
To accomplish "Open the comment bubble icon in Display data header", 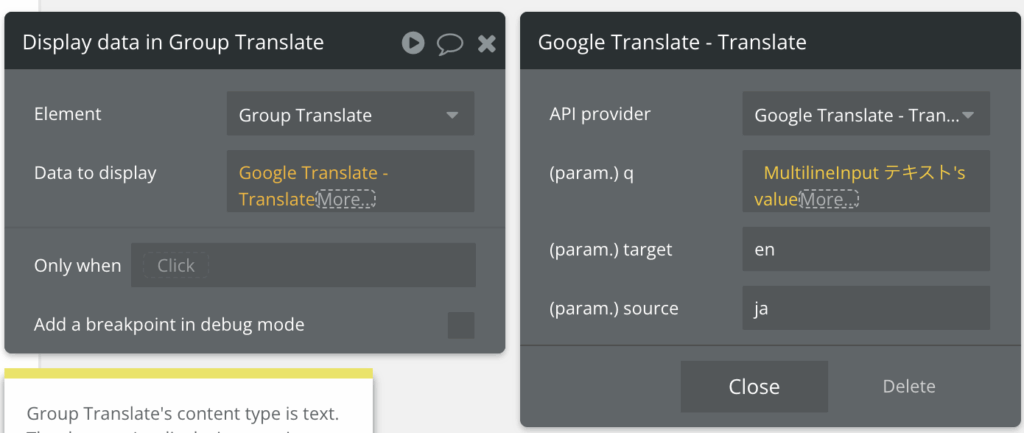I will tap(450, 44).
